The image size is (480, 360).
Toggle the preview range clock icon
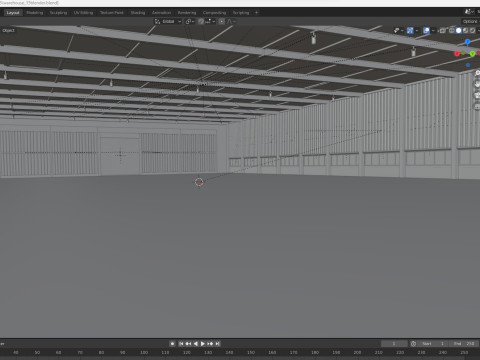(x=413, y=344)
